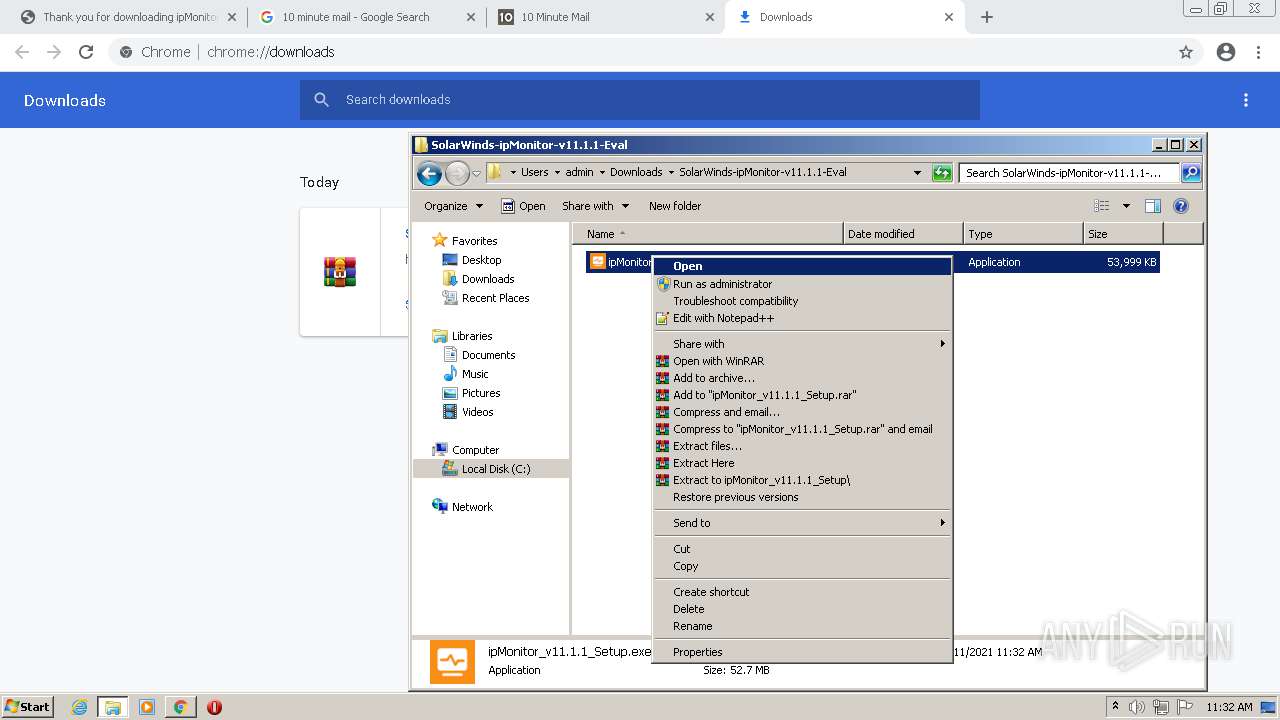
Task: Switch to the Google Search tab
Action: coord(366,17)
